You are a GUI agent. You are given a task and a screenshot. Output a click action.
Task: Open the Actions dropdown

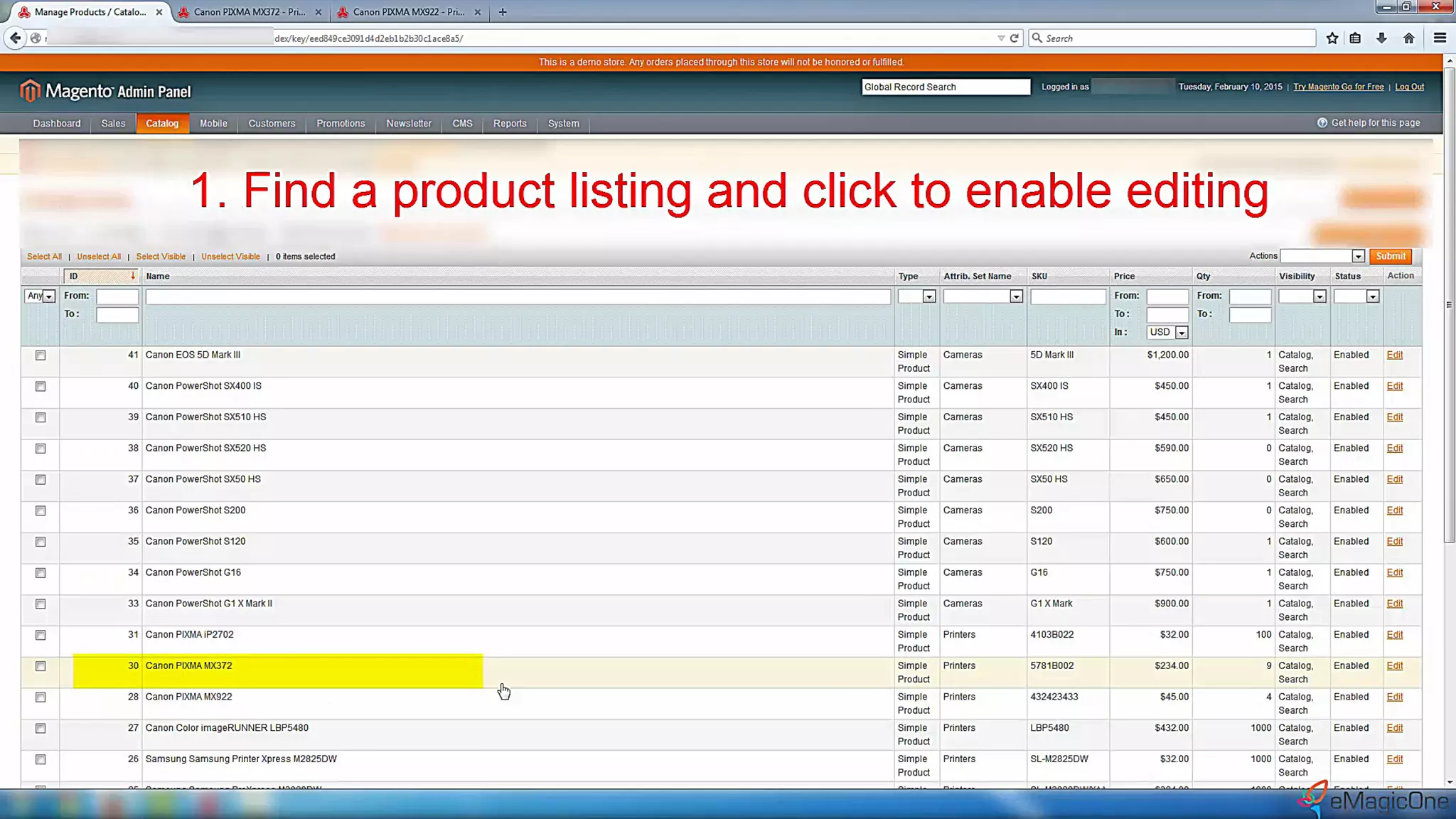[1322, 256]
